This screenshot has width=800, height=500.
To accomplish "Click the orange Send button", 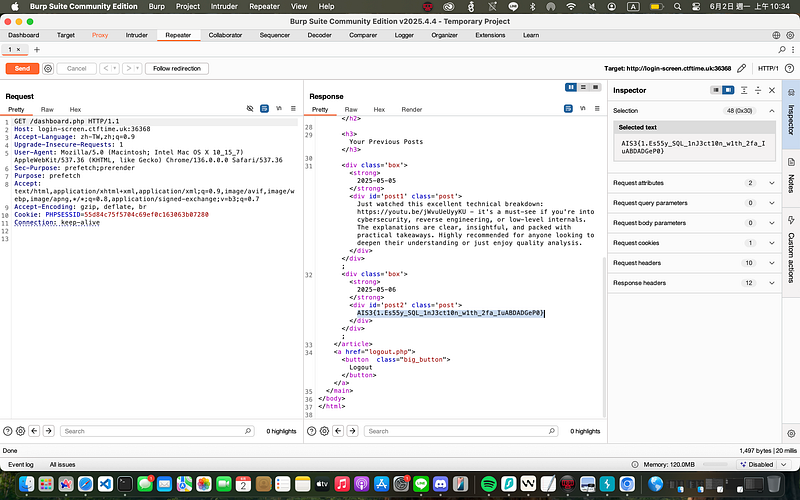I will [x=22, y=68].
